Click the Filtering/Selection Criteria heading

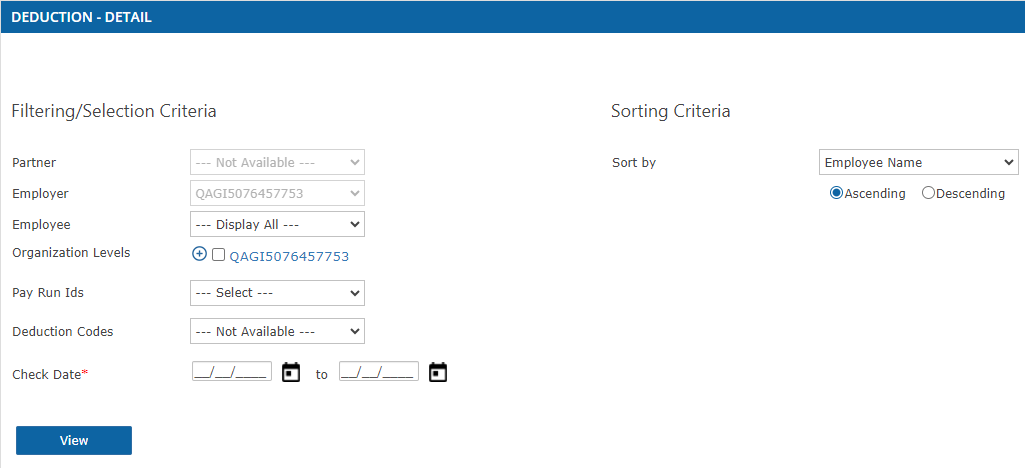click(114, 111)
